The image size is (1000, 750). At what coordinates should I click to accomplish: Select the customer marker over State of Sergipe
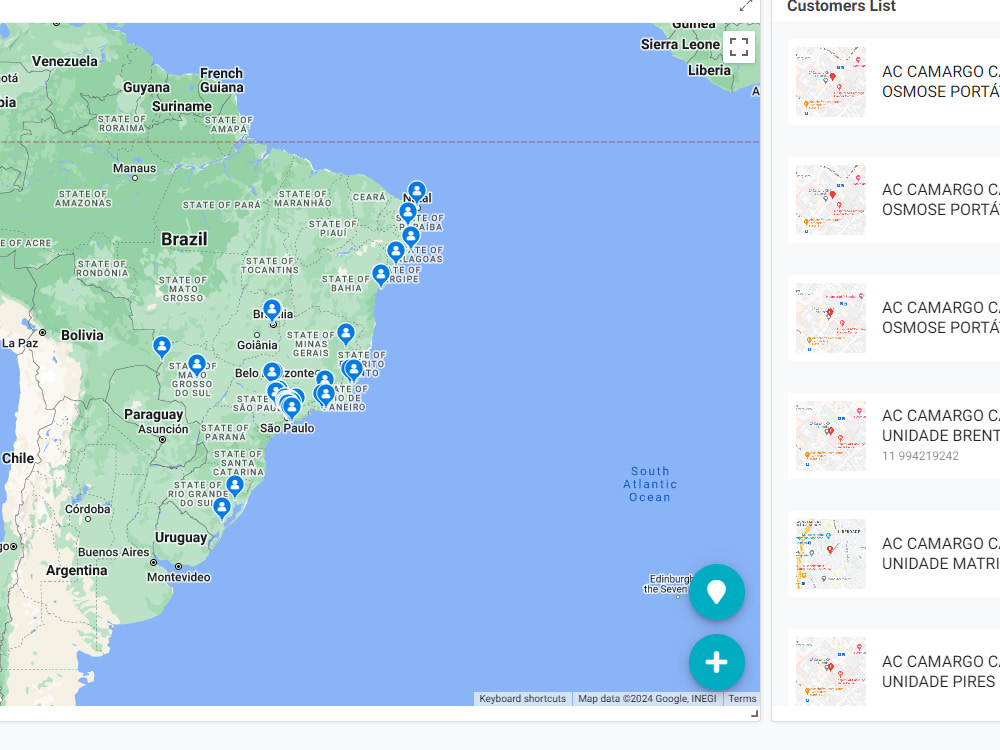click(x=381, y=276)
